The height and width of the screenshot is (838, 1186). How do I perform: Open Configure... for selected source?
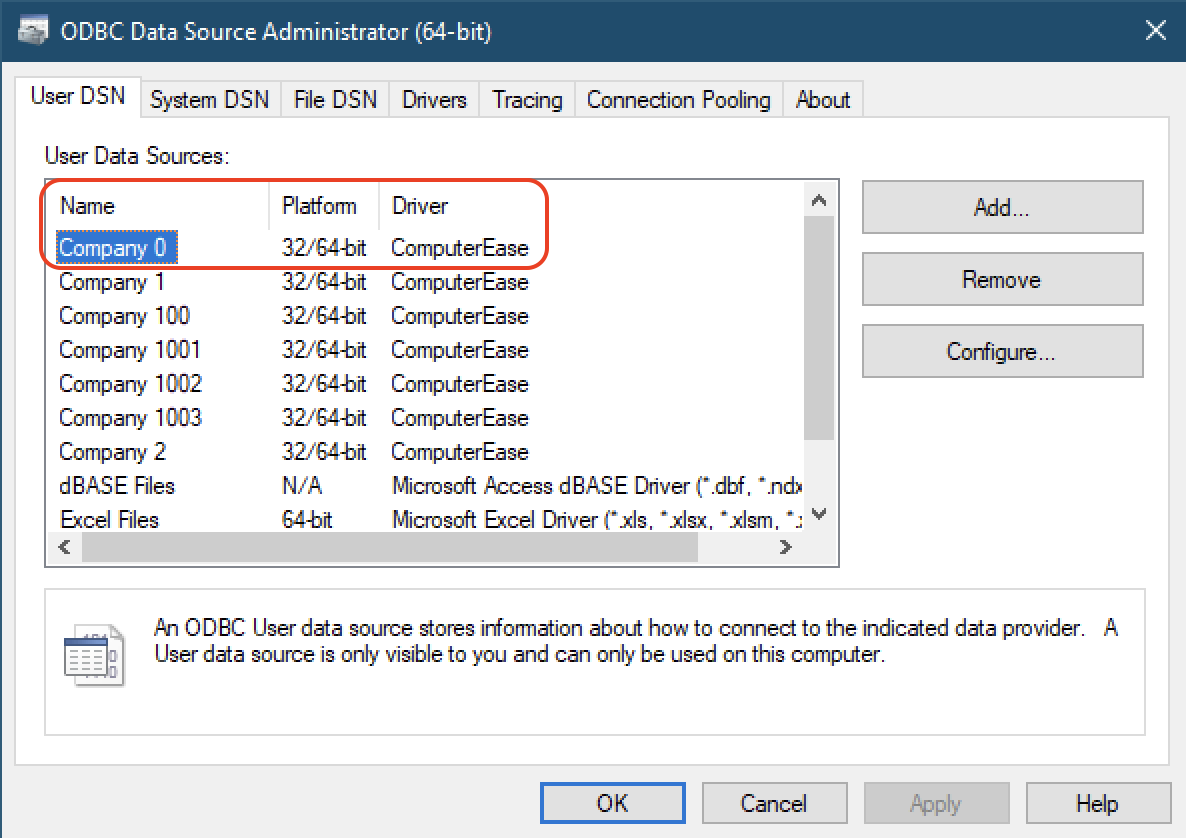point(1001,352)
